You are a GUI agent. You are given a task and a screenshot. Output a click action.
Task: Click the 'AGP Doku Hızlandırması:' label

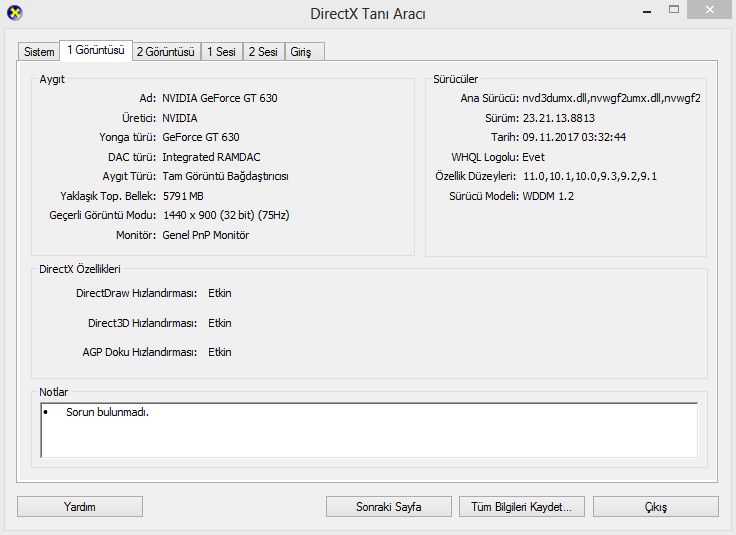pos(140,352)
